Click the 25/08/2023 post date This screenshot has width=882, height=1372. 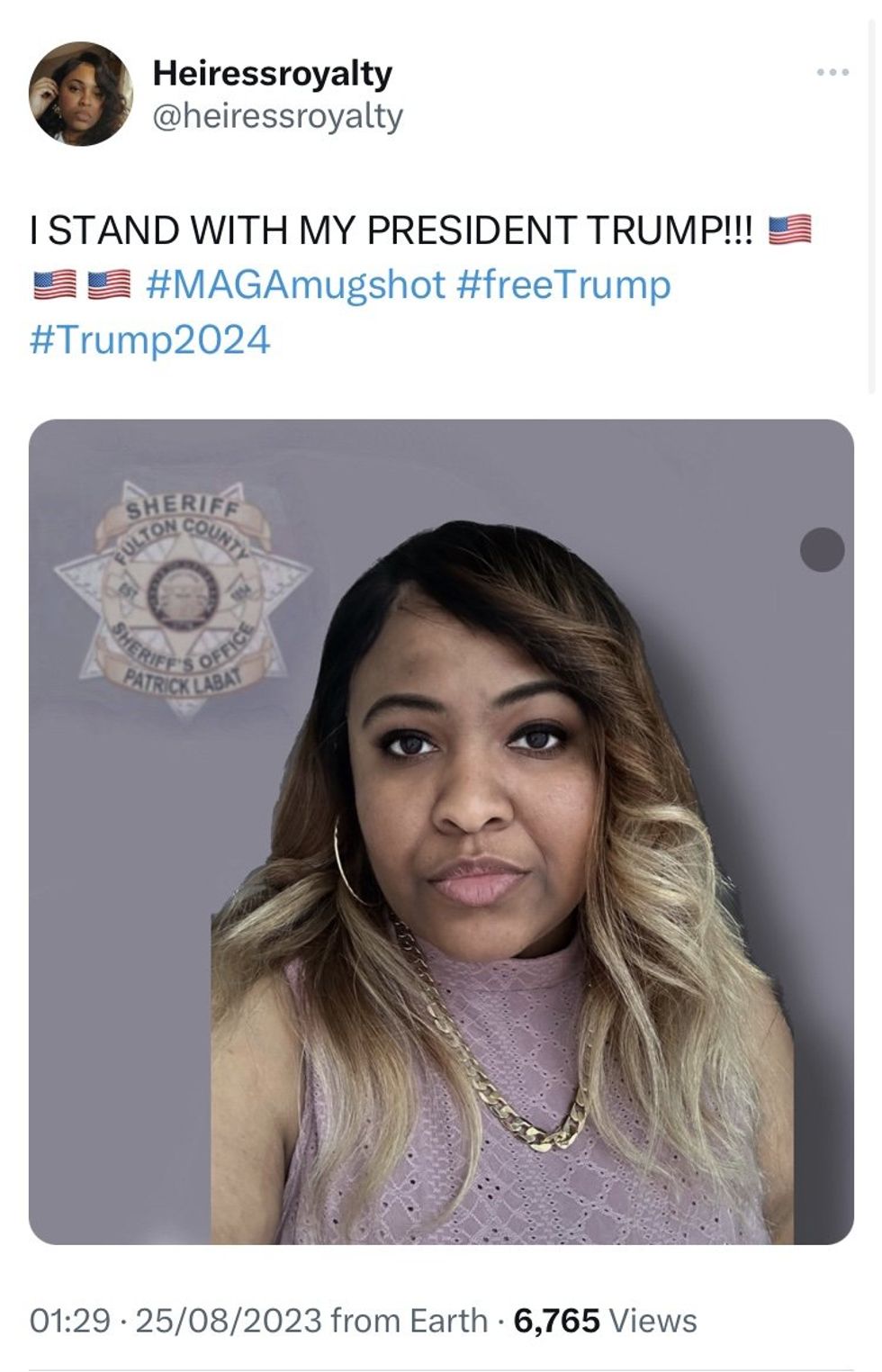[229, 1321]
